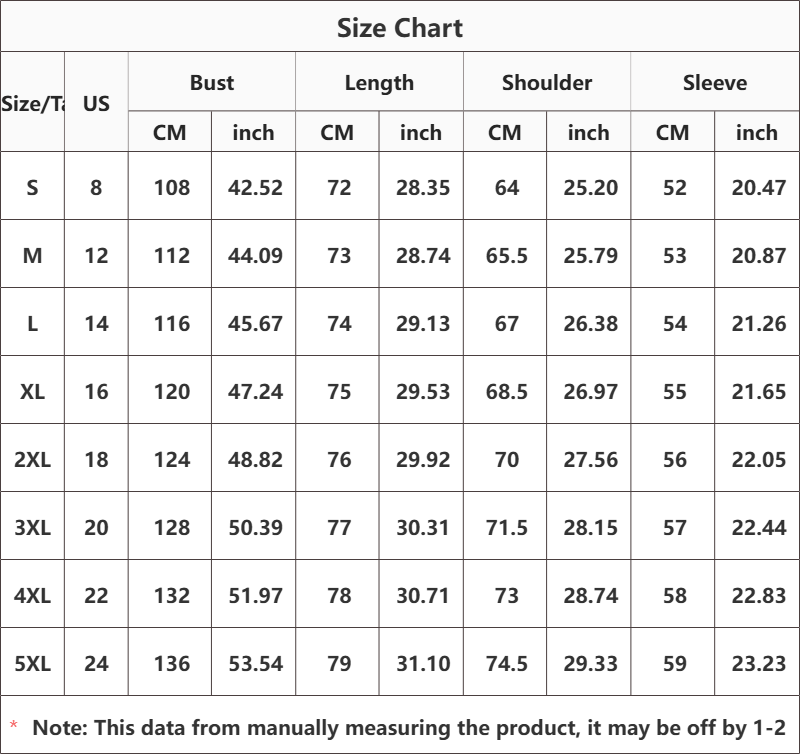Click the 2XL size row label

click(x=33, y=459)
